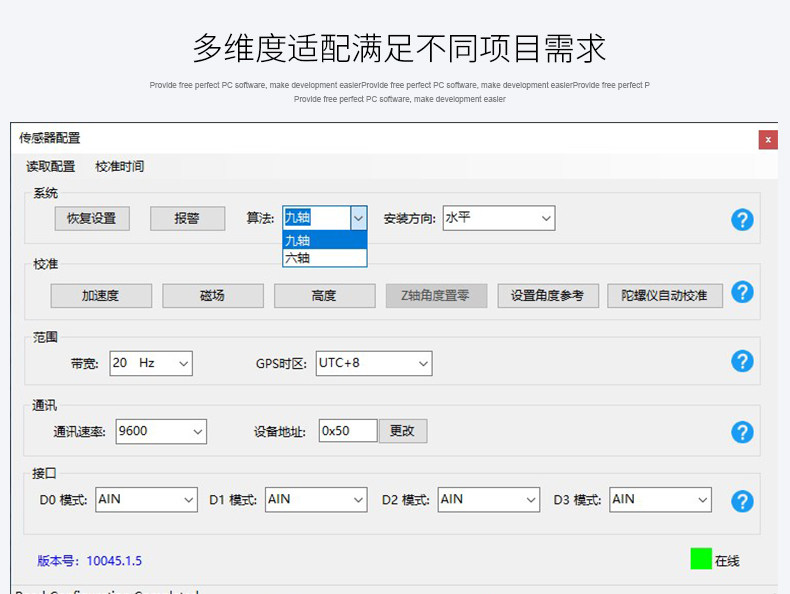The width and height of the screenshot is (790, 594).
Task: Click the green 在线 status indicator
Action: click(x=701, y=559)
